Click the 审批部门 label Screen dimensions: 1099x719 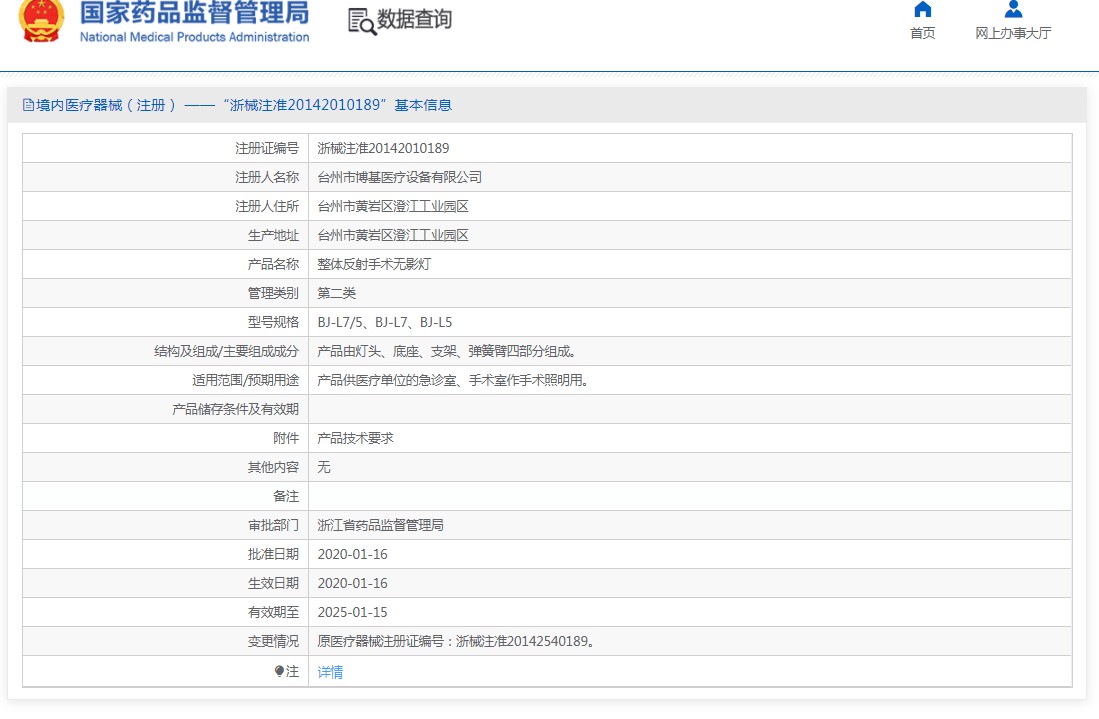(273, 525)
